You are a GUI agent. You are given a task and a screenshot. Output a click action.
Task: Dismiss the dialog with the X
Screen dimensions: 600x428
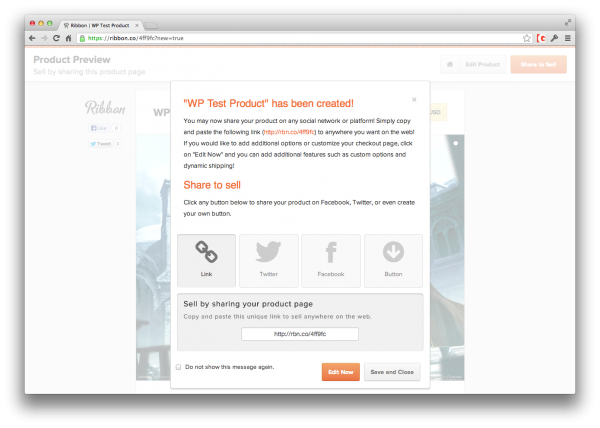pyautogui.click(x=414, y=99)
